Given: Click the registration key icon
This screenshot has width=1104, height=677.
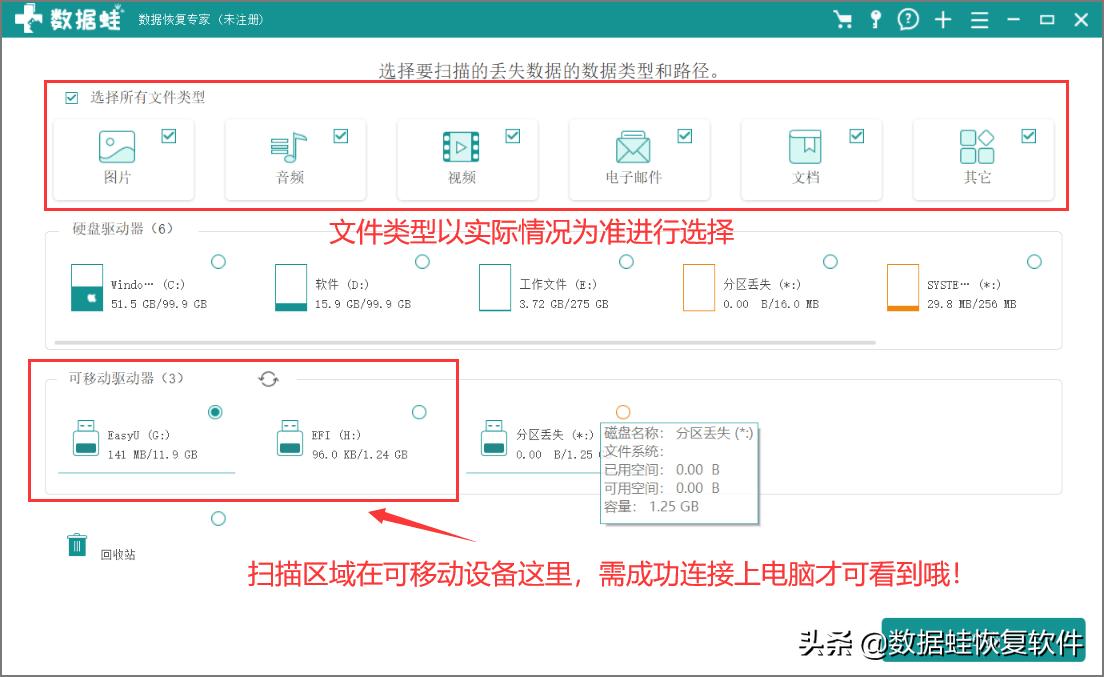Looking at the screenshot, I should click(875, 19).
